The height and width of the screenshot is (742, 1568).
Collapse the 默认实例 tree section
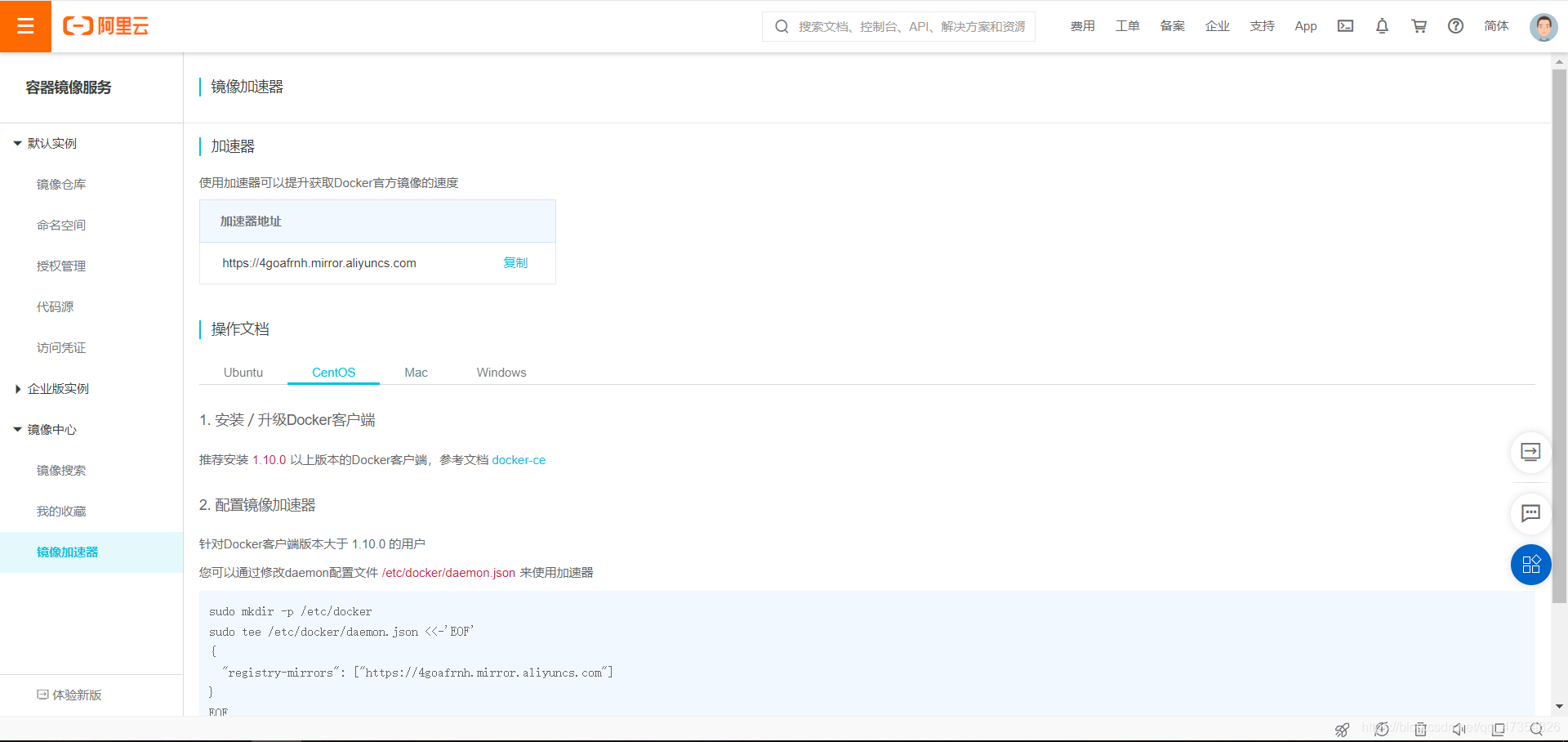tap(17, 143)
